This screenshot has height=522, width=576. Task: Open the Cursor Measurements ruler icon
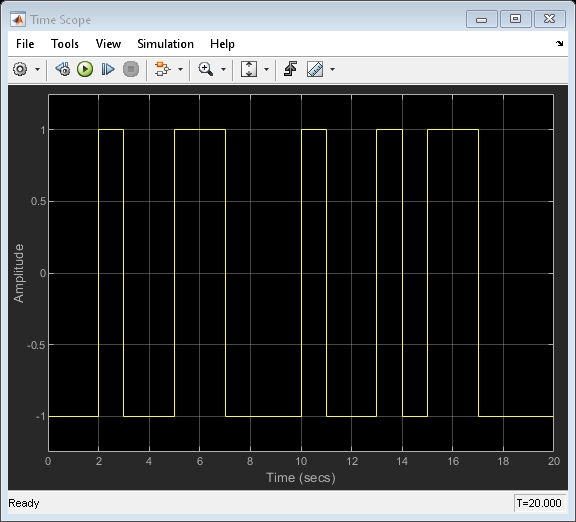coord(315,69)
